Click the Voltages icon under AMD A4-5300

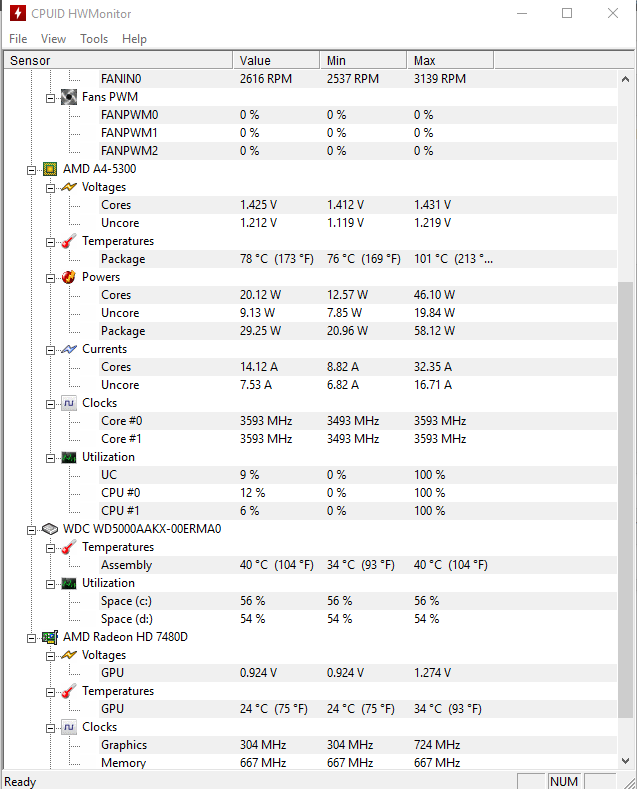pyautogui.click(x=69, y=187)
